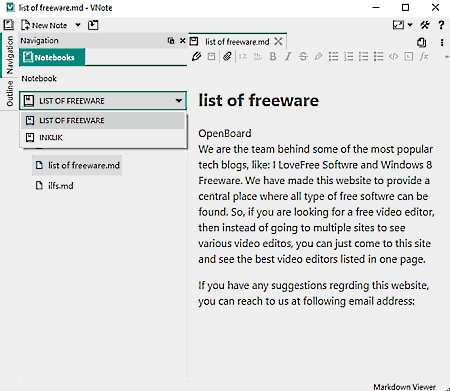Open the LIST OF FREEWARE notebook combo box
The height and width of the screenshot is (391, 450).
click(103, 101)
